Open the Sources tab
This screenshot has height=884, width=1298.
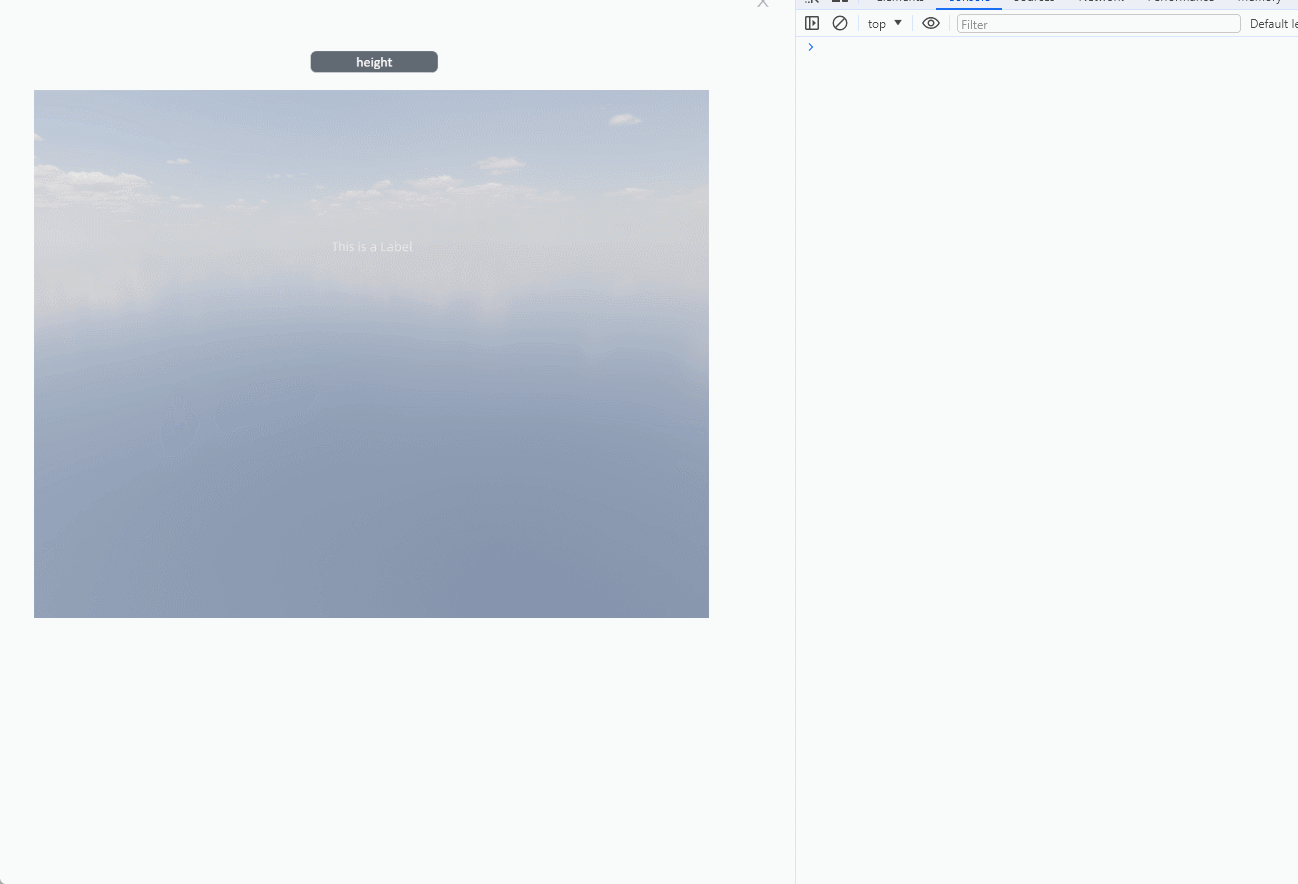[x=1033, y=2]
